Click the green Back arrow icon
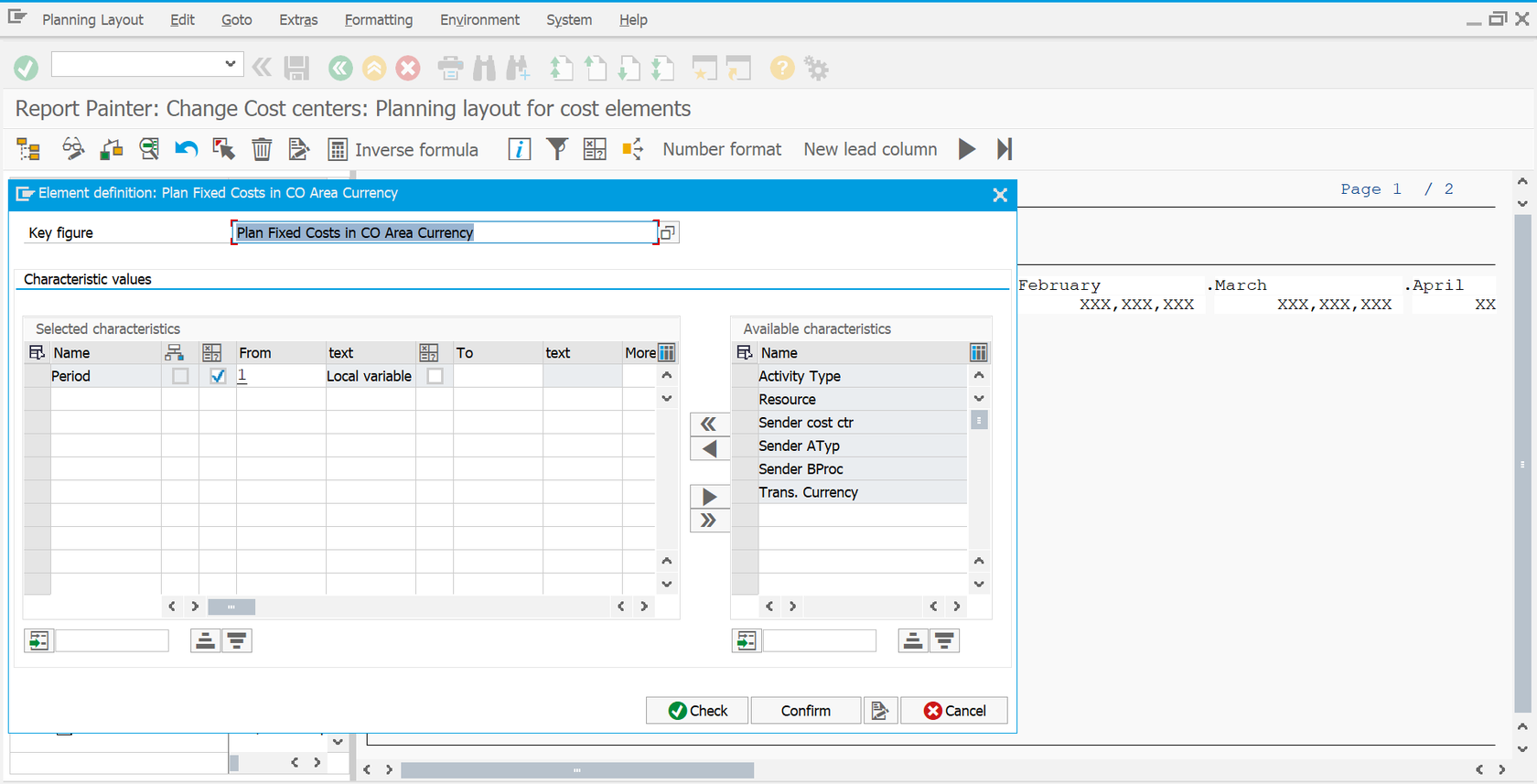Viewport: 1537px width, 784px height. (x=340, y=68)
